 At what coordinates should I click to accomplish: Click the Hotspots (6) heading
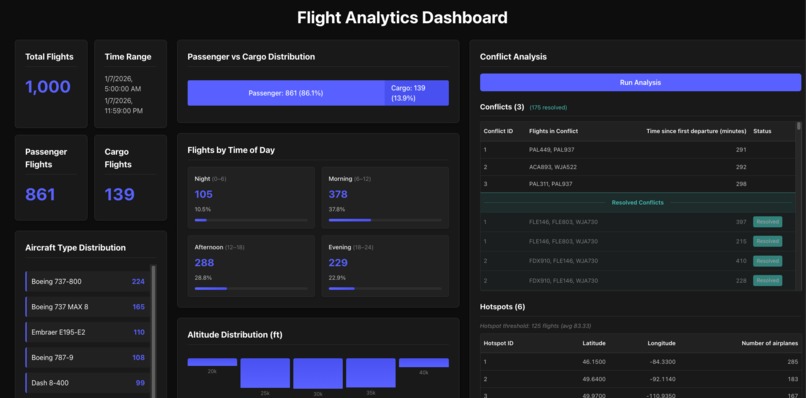(x=502, y=306)
